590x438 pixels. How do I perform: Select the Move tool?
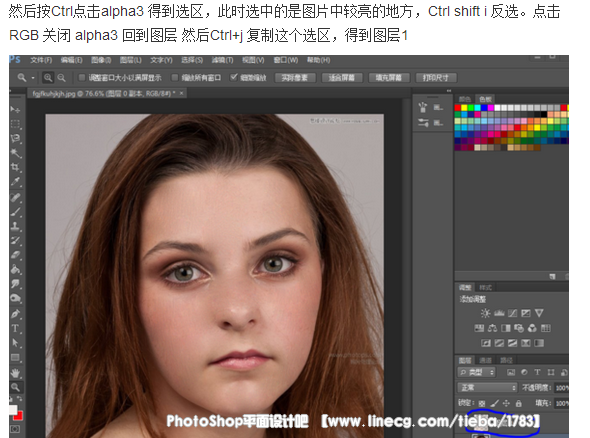(x=15, y=110)
